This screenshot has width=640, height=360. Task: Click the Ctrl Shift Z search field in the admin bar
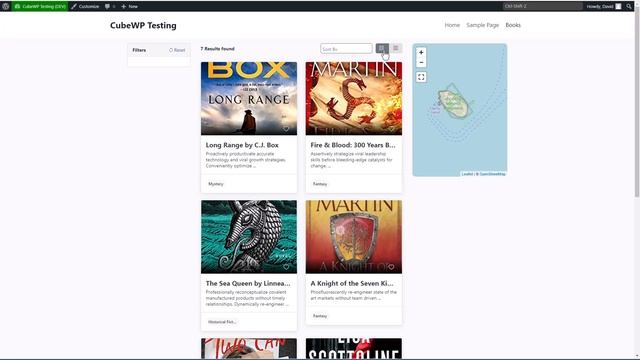click(x=542, y=6)
